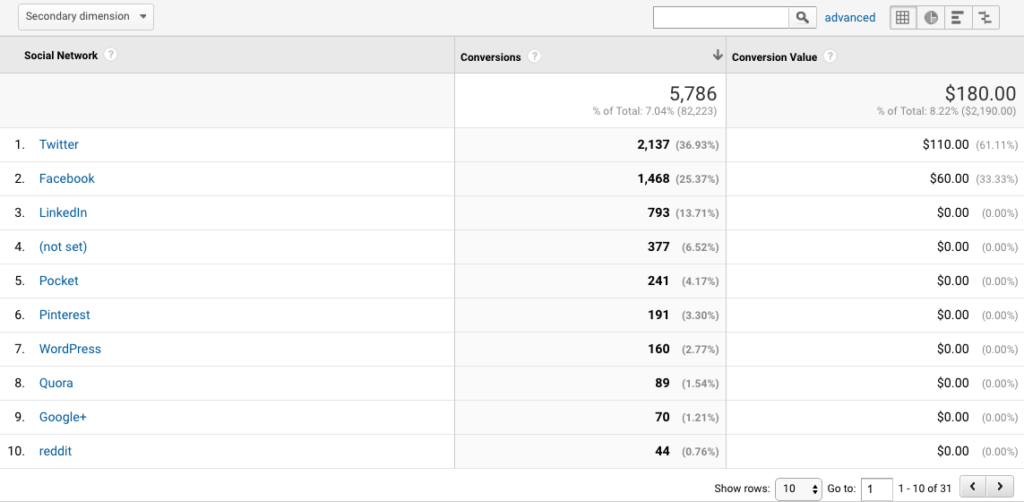Click the search magnifier button

coord(803,18)
